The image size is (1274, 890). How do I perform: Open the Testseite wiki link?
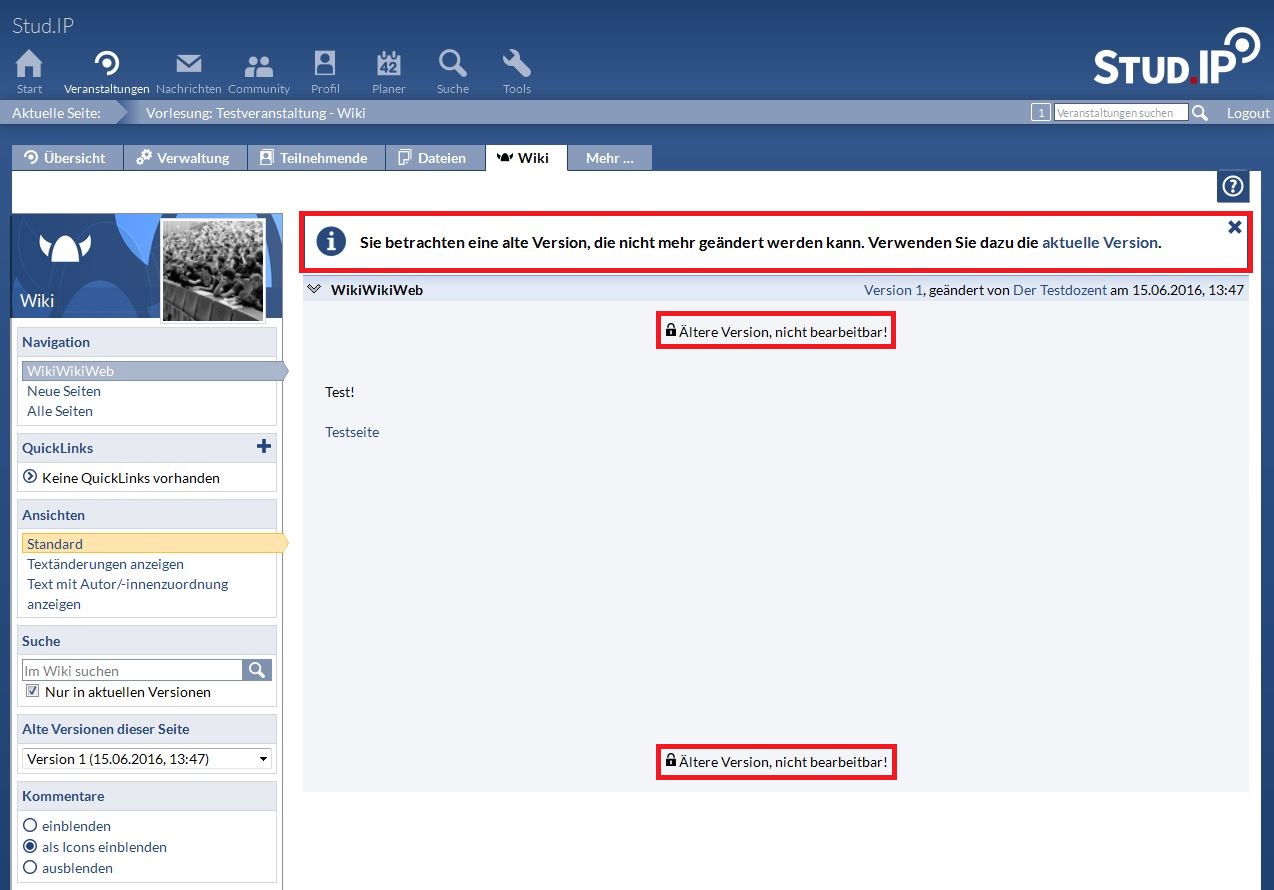[352, 432]
